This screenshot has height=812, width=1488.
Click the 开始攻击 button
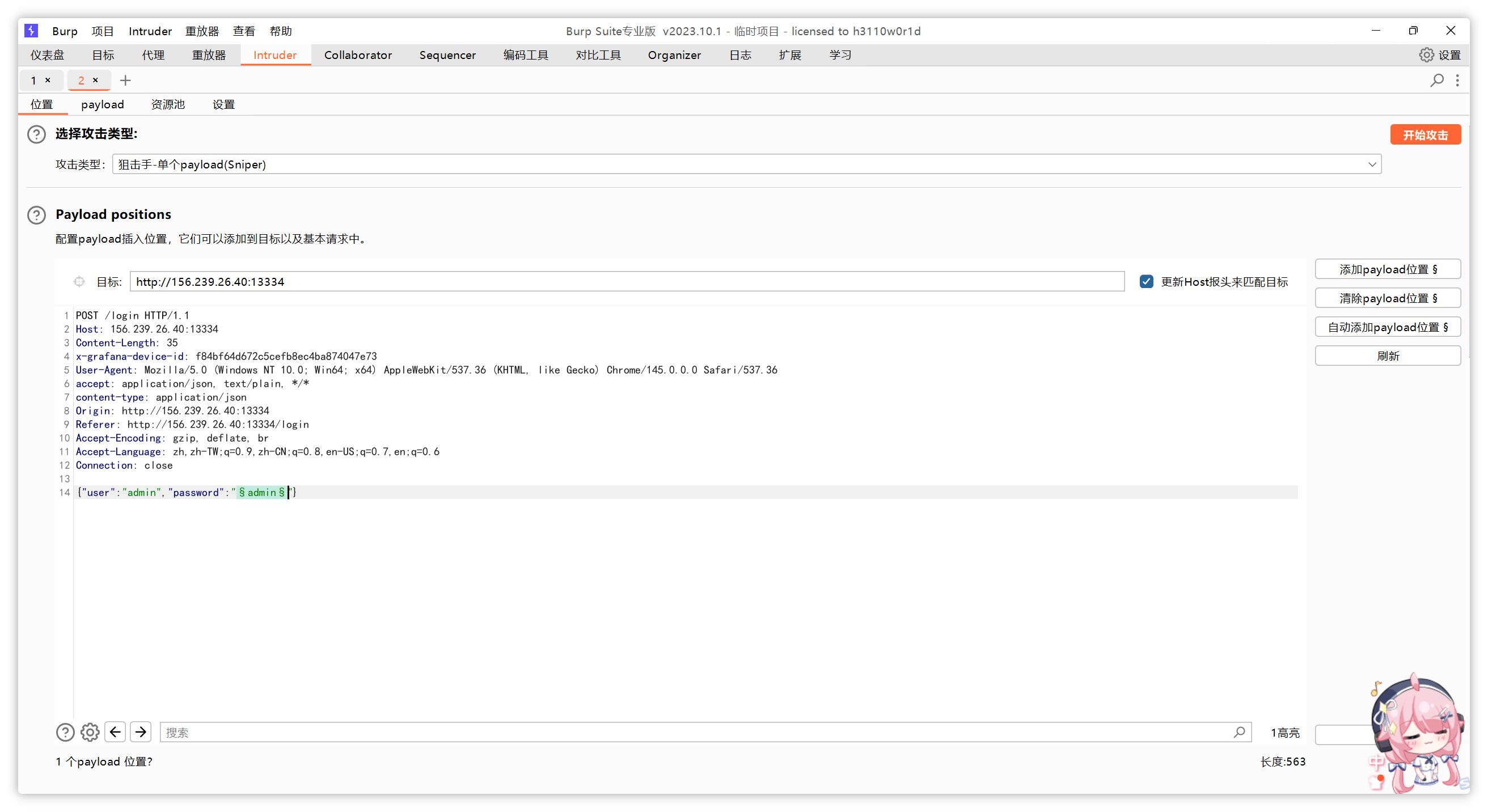coord(1424,134)
